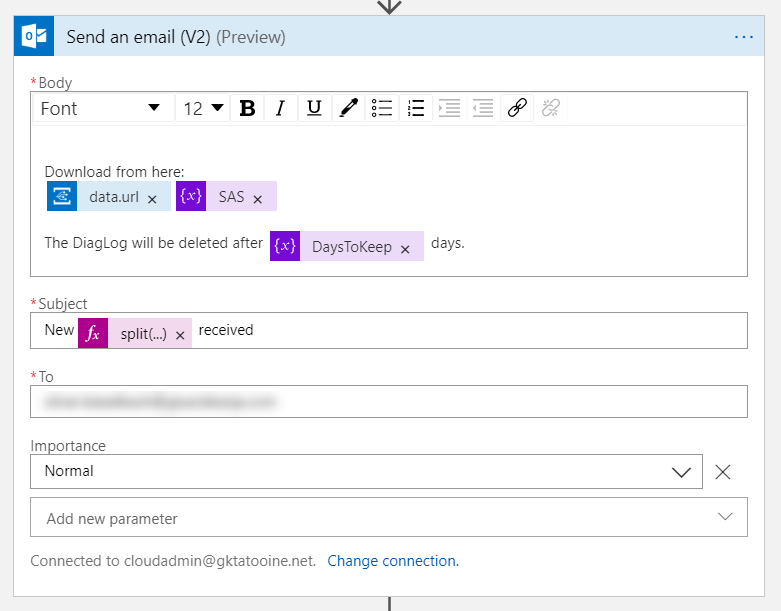Remove the data.url token
This screenshot has height=611, width=781.
(x=152, y=199)
